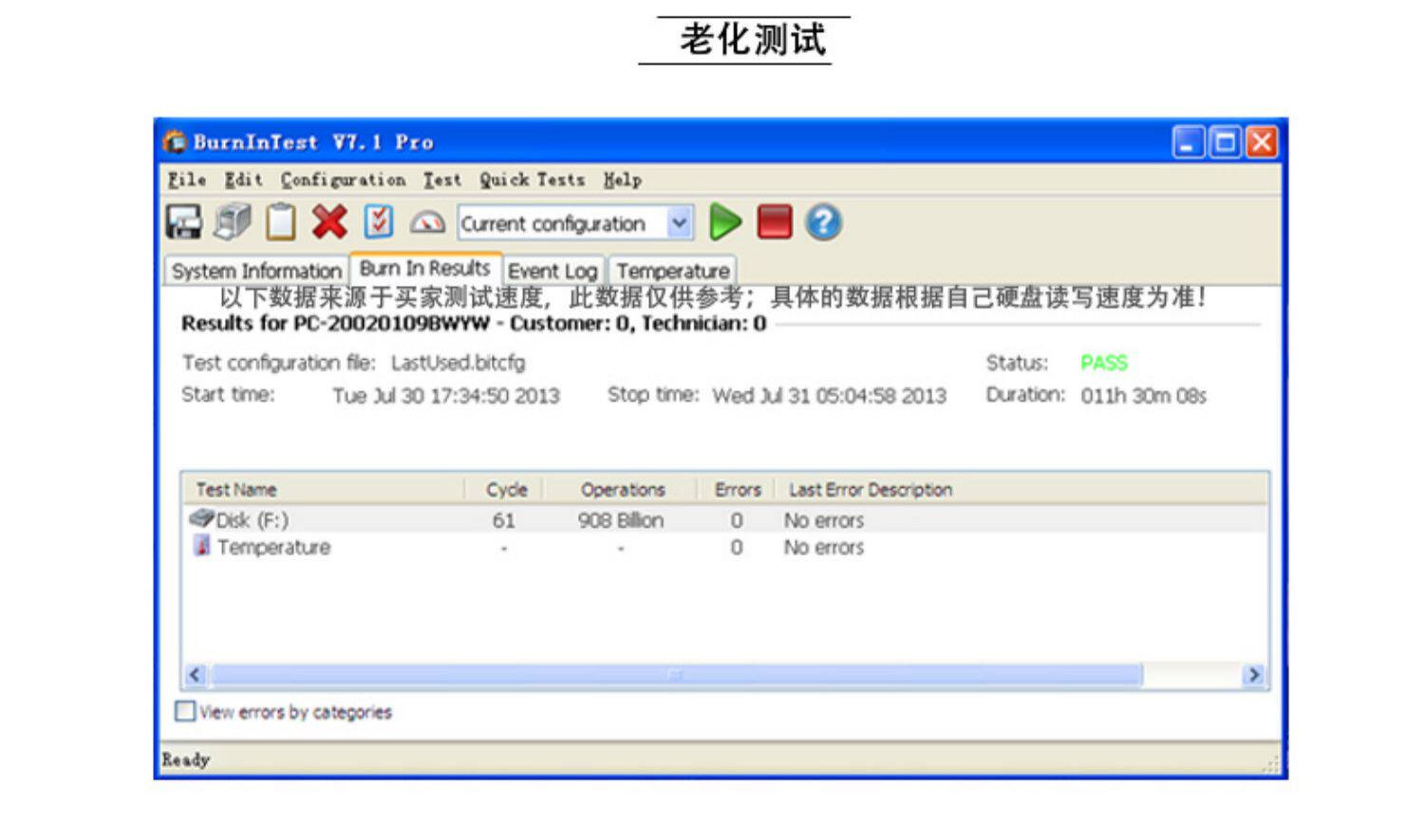Screen dimensions: 1424x840
Task: Select the Temperature test row name
Action: [273, 547]
